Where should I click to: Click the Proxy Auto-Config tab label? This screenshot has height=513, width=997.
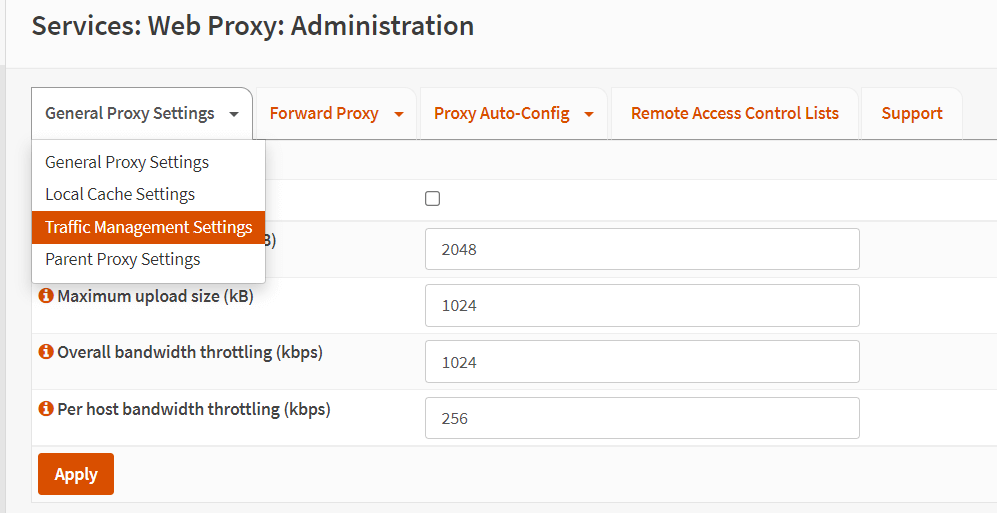tap(501, 113)
